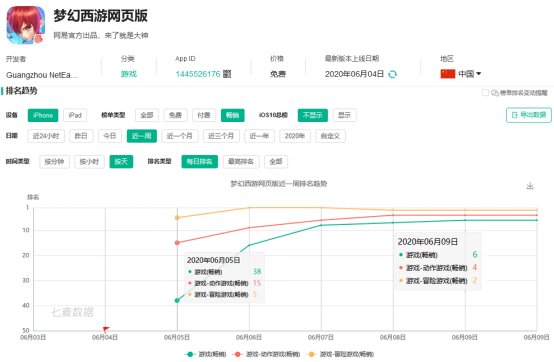Choose 畅销 chart type filter
554x362 pixels.
coord(232,115)
